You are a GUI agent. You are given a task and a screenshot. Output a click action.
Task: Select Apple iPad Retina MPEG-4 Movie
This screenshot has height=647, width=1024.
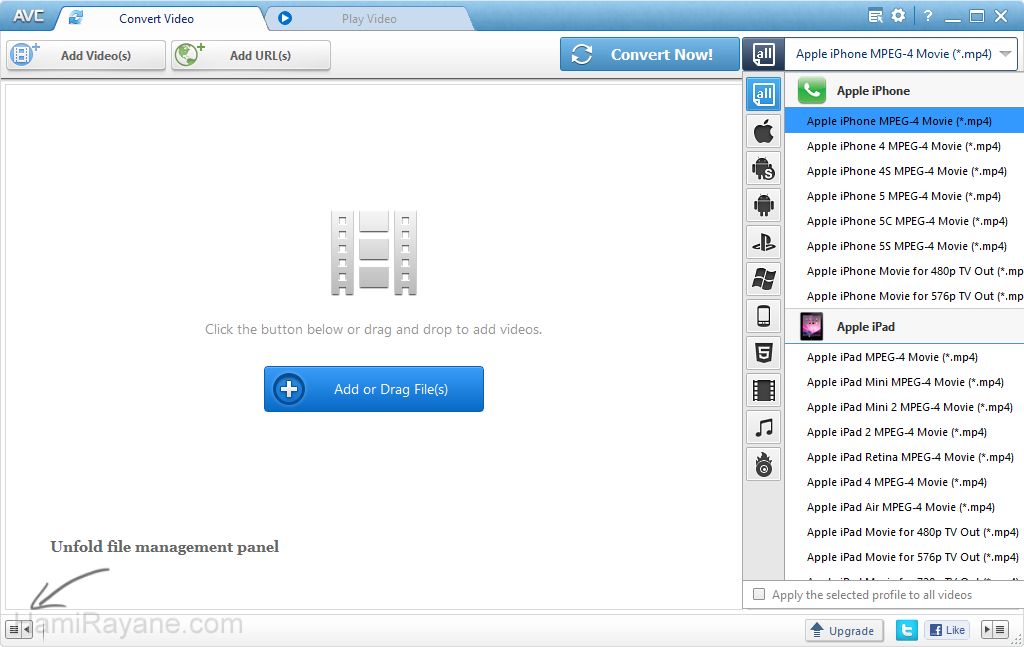(x=904, y=457)
